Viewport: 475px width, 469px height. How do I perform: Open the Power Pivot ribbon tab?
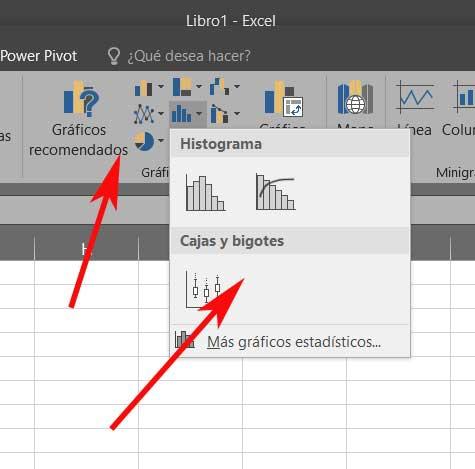pos(39,56)
